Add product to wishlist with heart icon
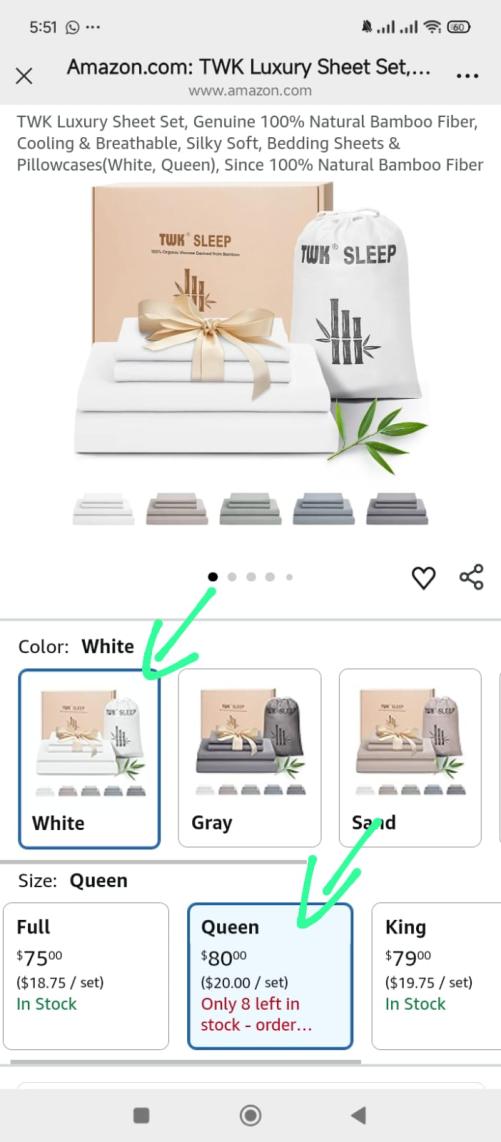The height and width of the screenshot is (1142, 501). coord(424,578)
